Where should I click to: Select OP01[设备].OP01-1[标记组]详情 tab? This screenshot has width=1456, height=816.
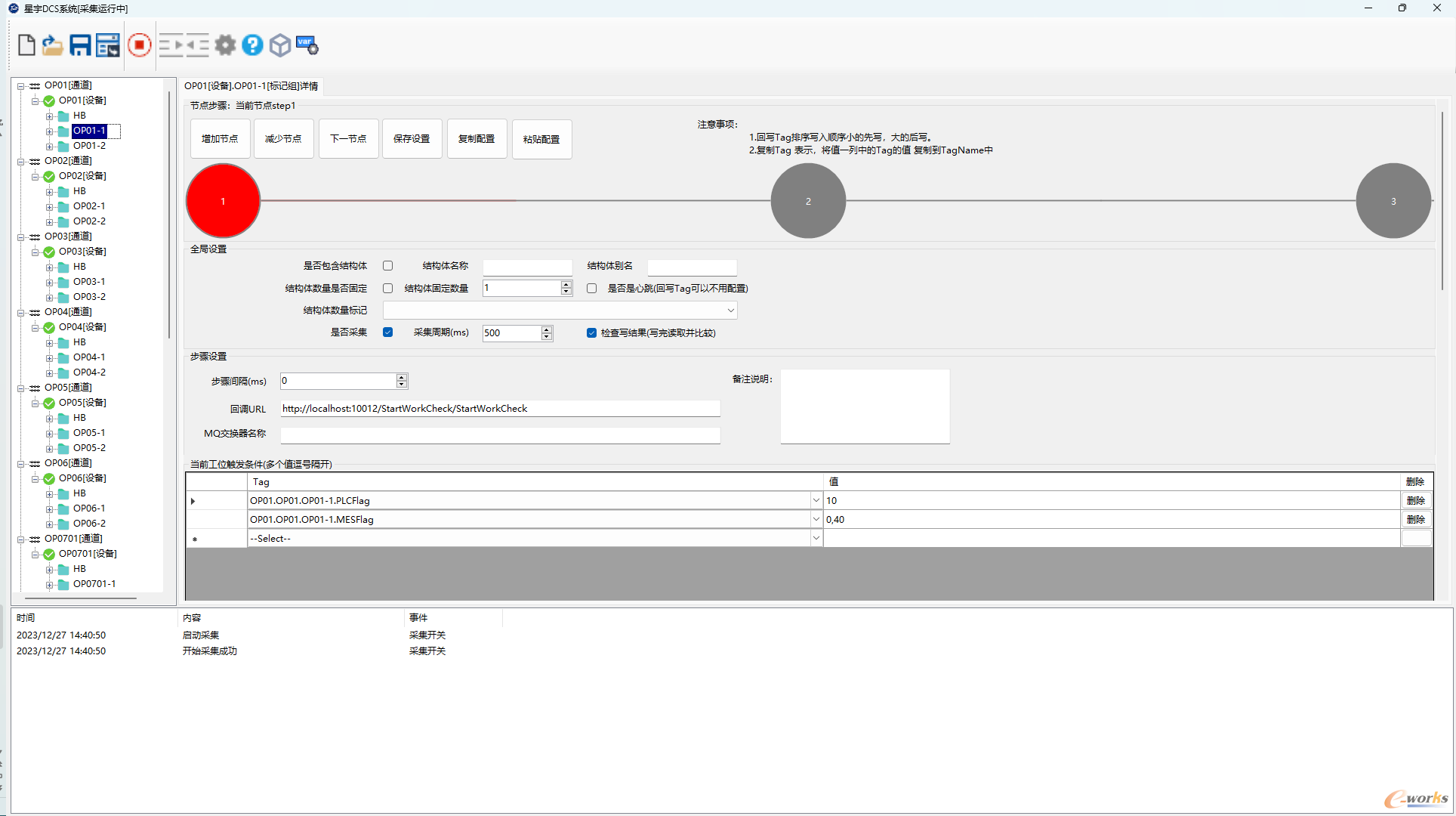point(251,86)
